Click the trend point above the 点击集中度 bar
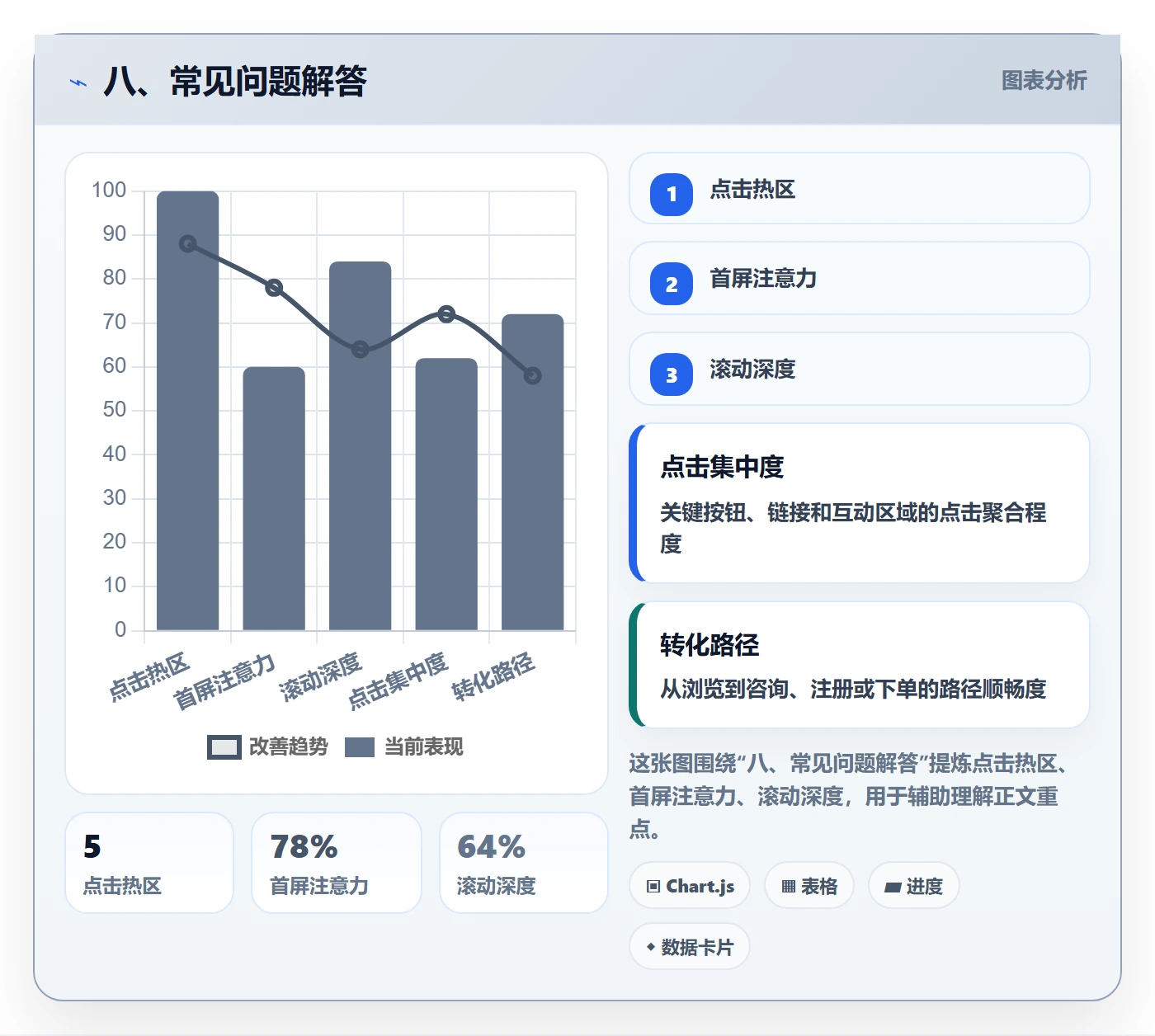1155x1036 pixels. (446, 314)
